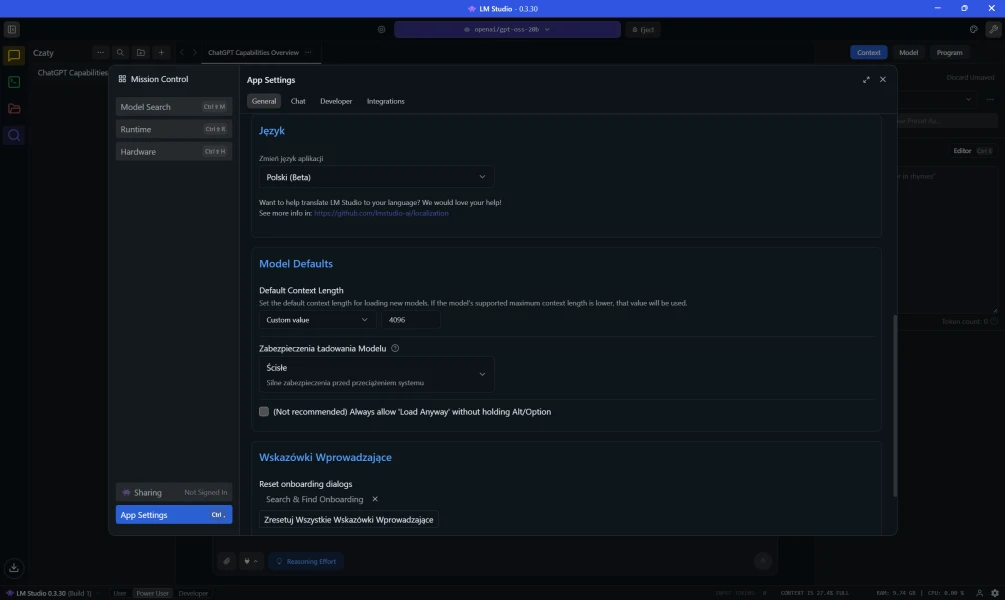Expand App Settings dialog to full size
The height and width of the screenshot is (600, 1005).
[866, 80]
